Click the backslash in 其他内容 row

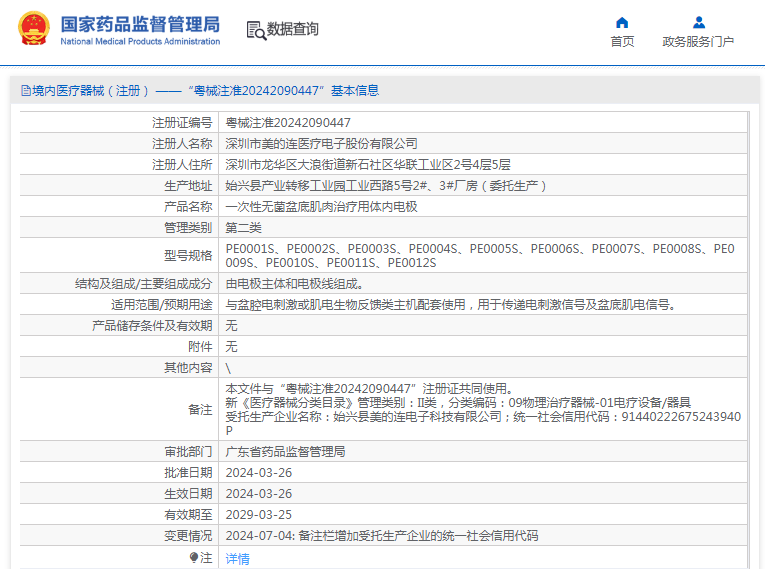tap(228, 368)
